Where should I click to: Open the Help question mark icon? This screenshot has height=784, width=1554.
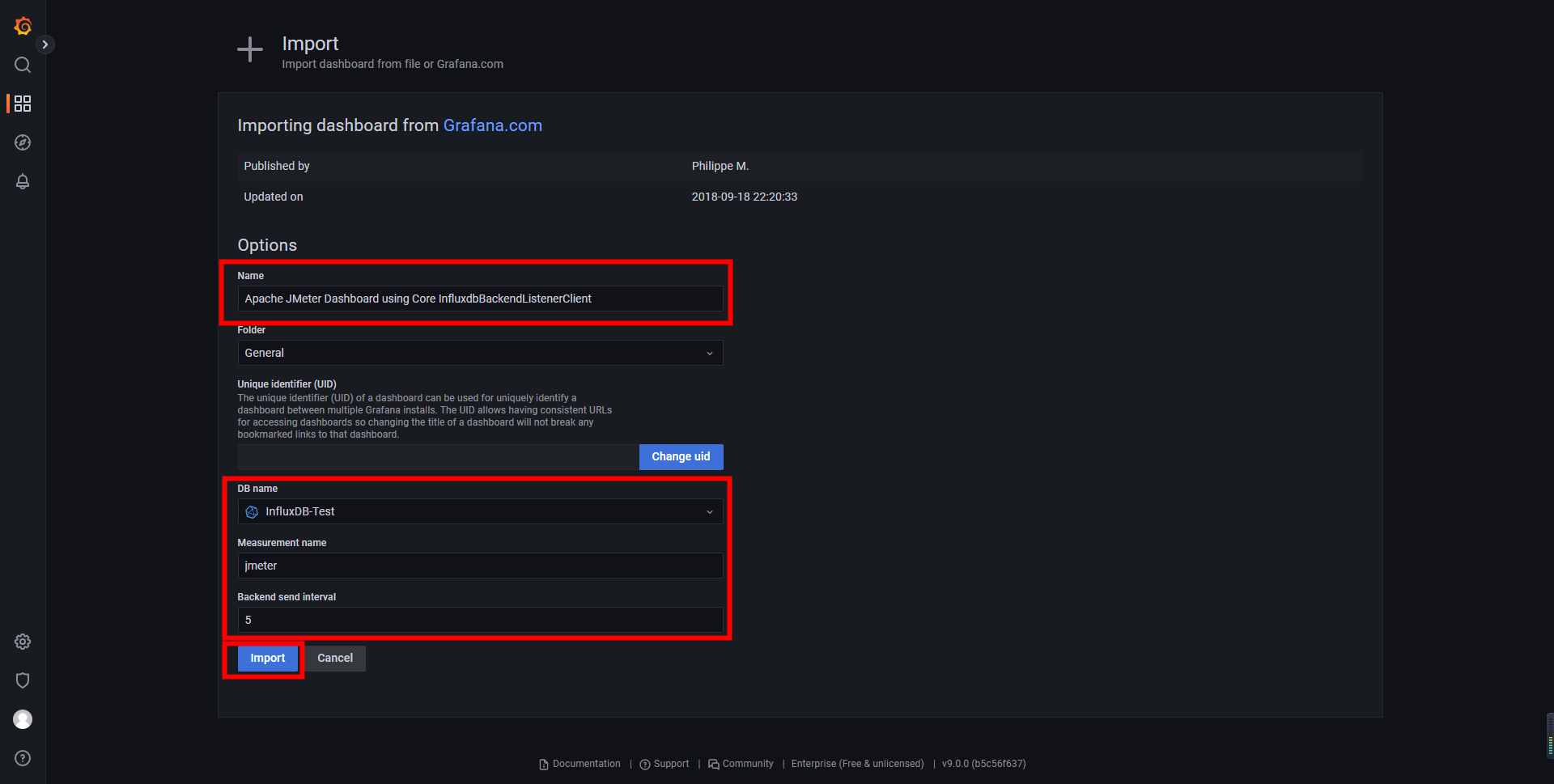click(23, 758)
